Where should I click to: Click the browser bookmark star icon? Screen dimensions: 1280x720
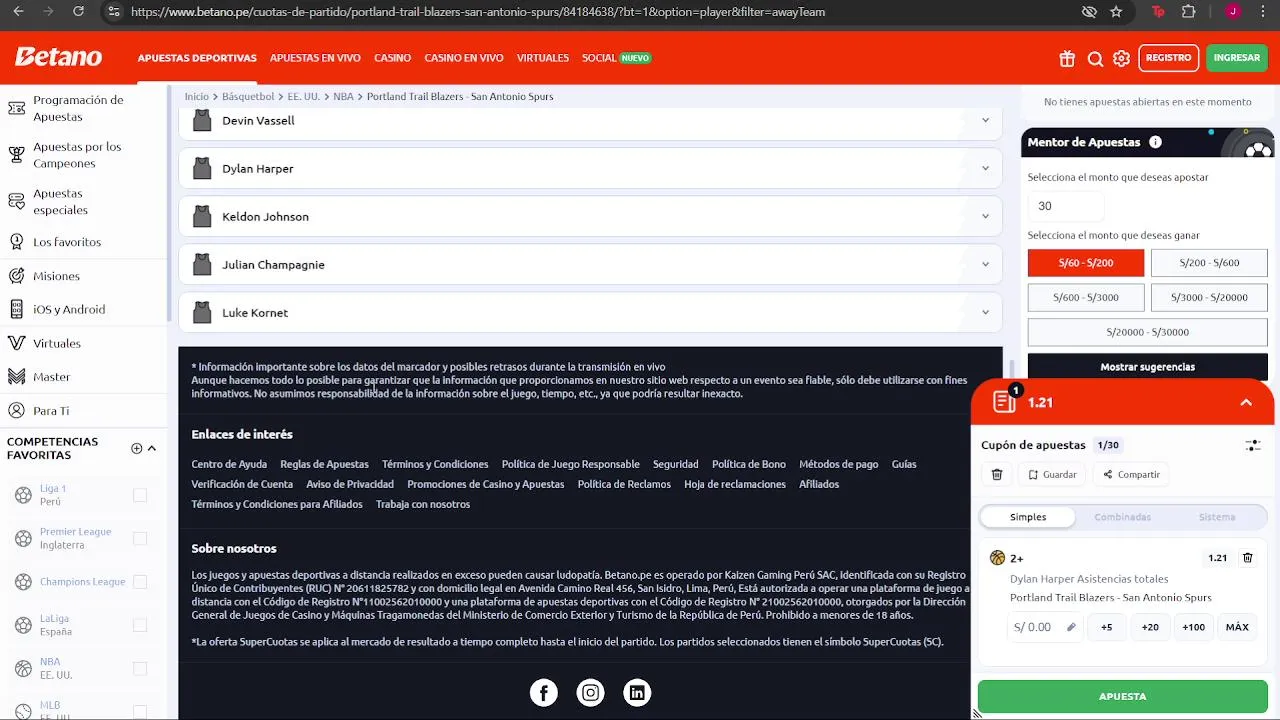pyautogui.click(x=1116, y=12)
